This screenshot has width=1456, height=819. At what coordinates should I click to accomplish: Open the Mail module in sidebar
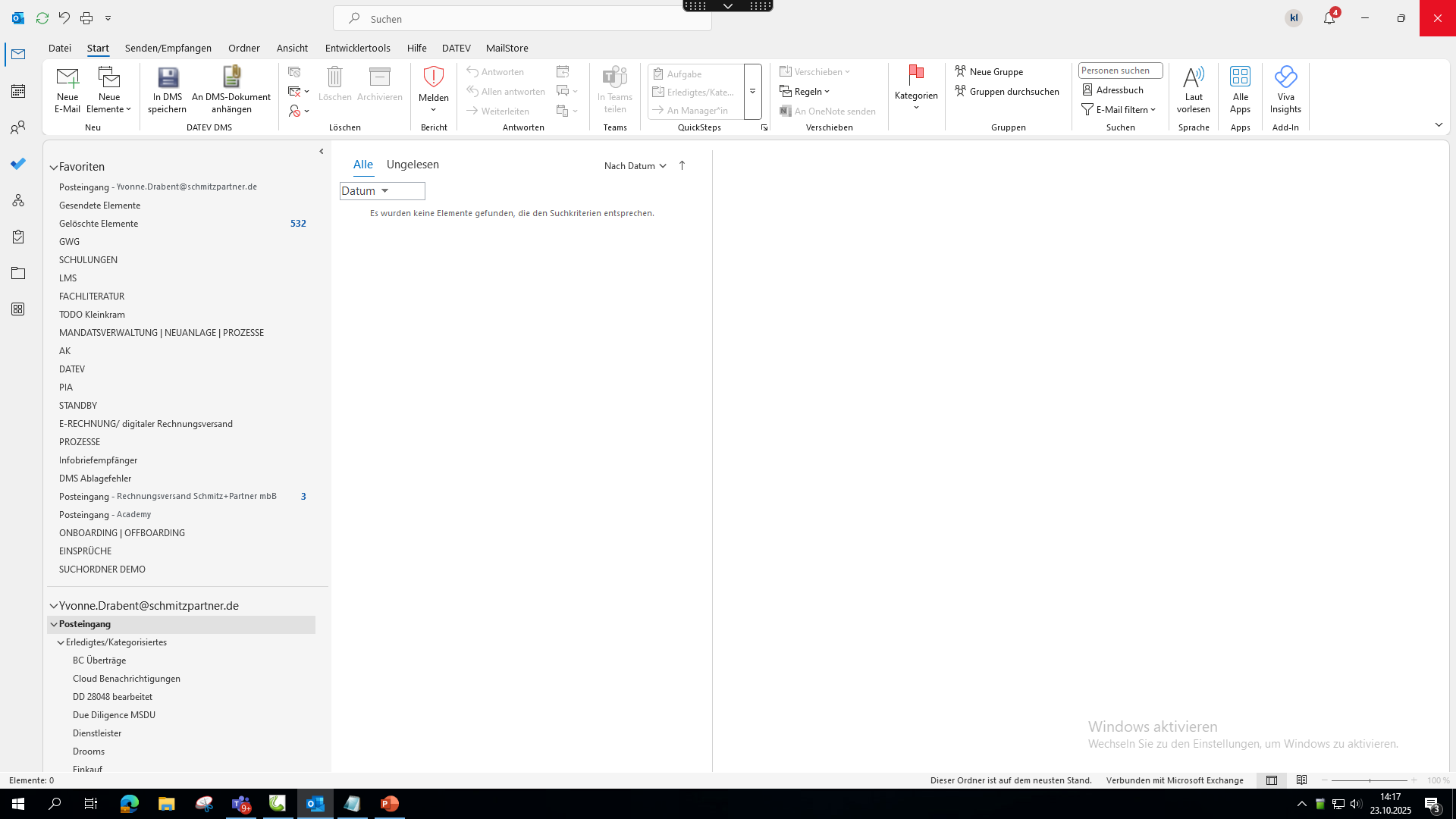[x=18, y=55]
